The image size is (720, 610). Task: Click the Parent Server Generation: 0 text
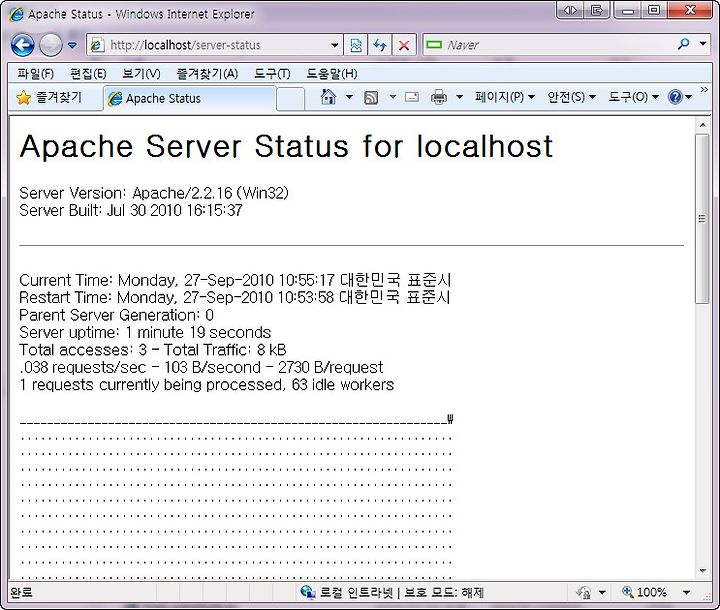coord(117,315)
